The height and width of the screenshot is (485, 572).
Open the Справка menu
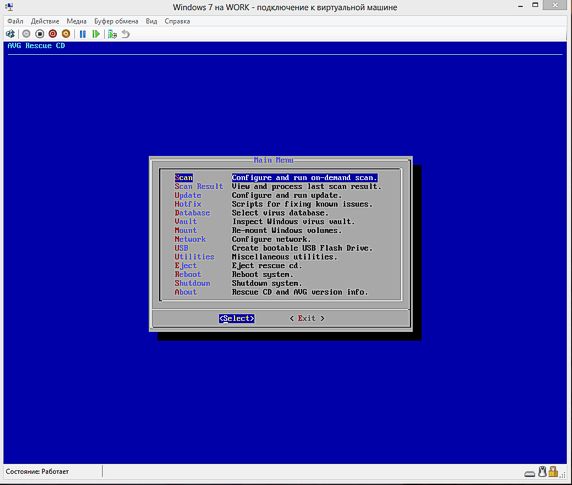pyautogui.click(x=177, y=21)
